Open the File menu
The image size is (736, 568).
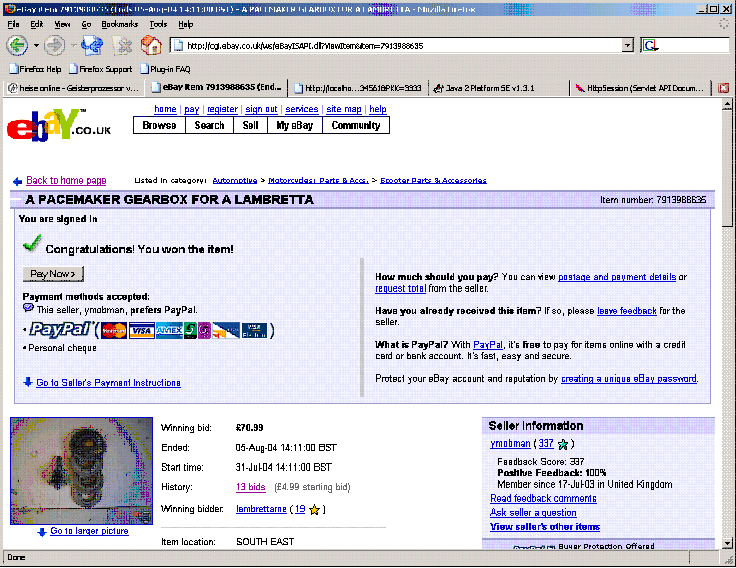pos(14,24)
